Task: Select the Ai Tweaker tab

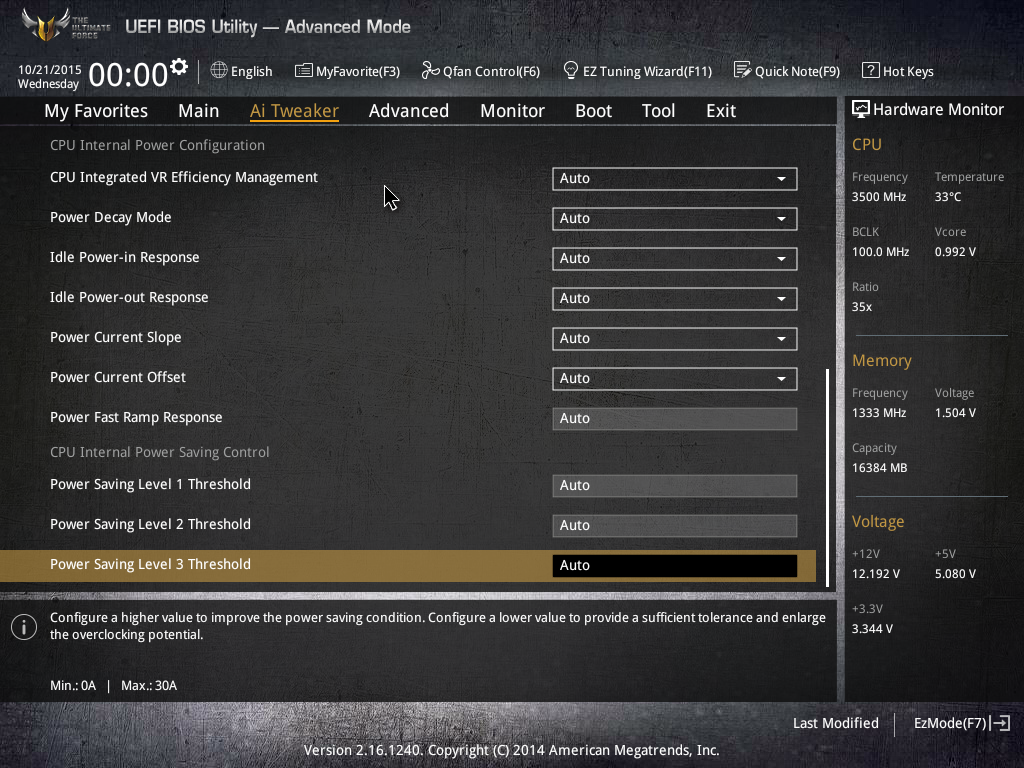Action: (x=294, y=111)
